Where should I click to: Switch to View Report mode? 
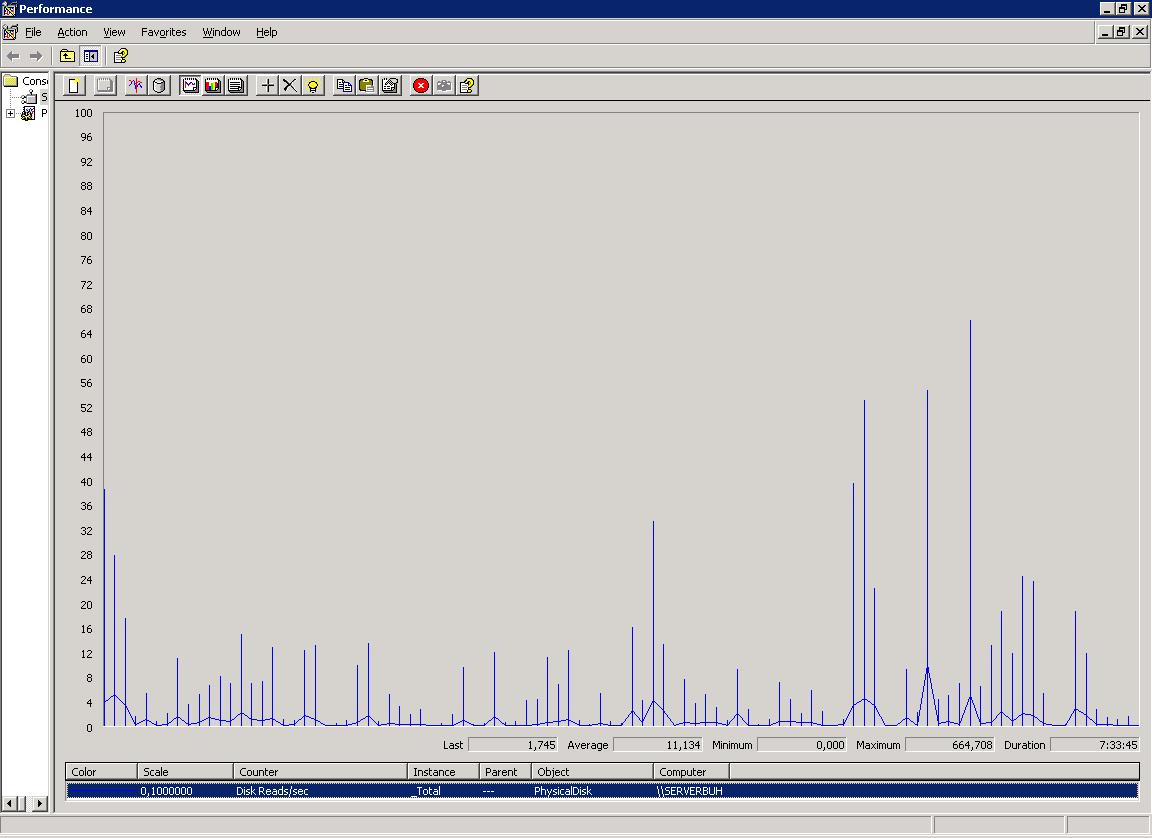(236, 86)
